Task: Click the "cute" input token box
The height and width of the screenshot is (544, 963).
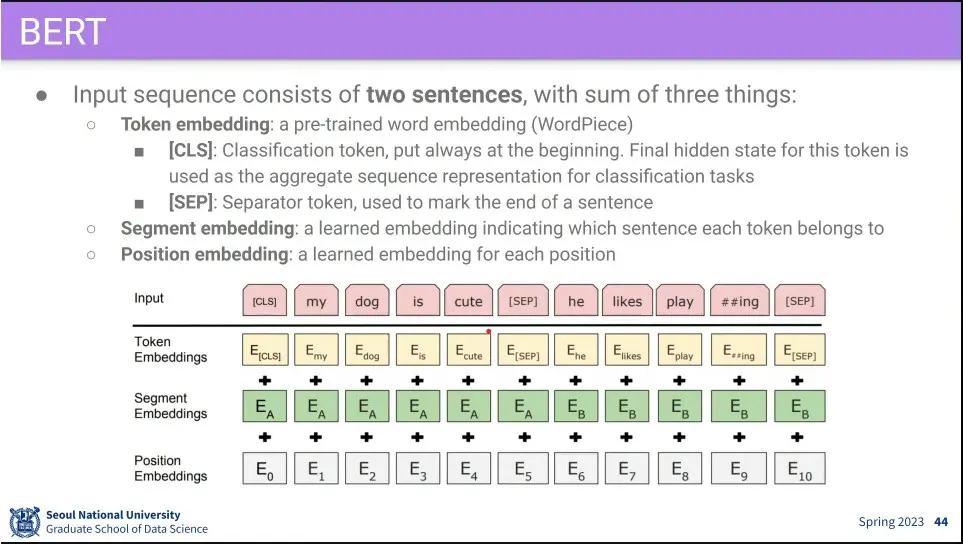Action: click(x=468, y=301)
